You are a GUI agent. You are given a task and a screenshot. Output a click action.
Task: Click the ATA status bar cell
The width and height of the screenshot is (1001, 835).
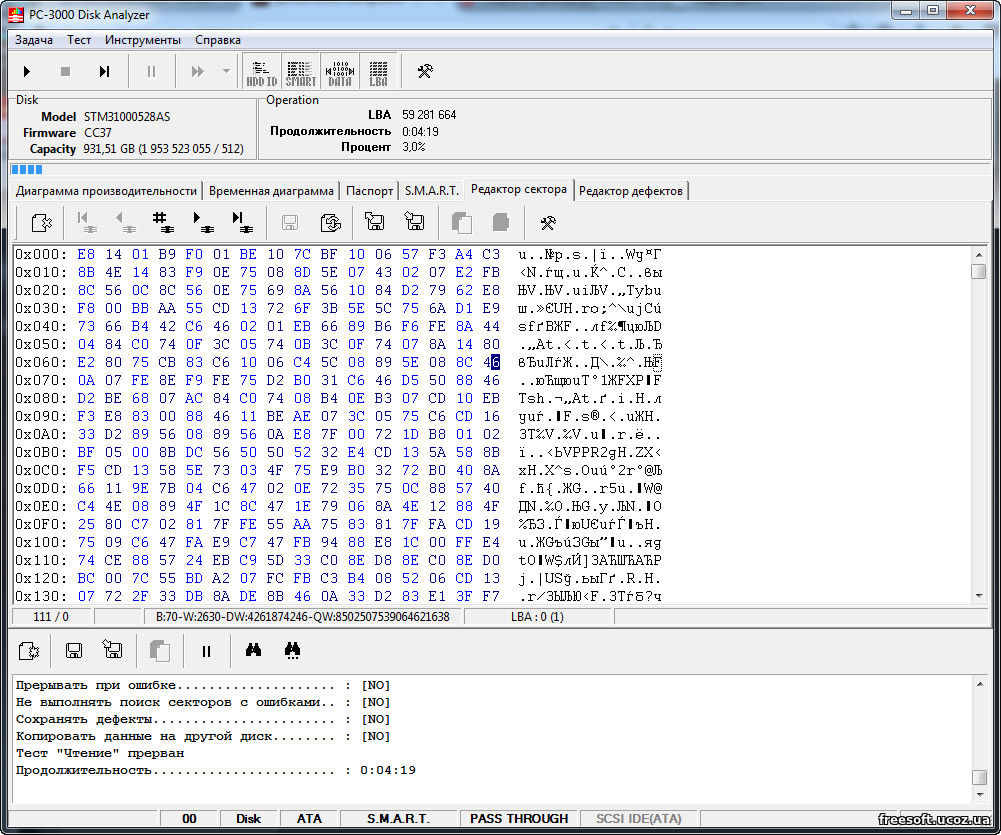(x=309, y=819)
